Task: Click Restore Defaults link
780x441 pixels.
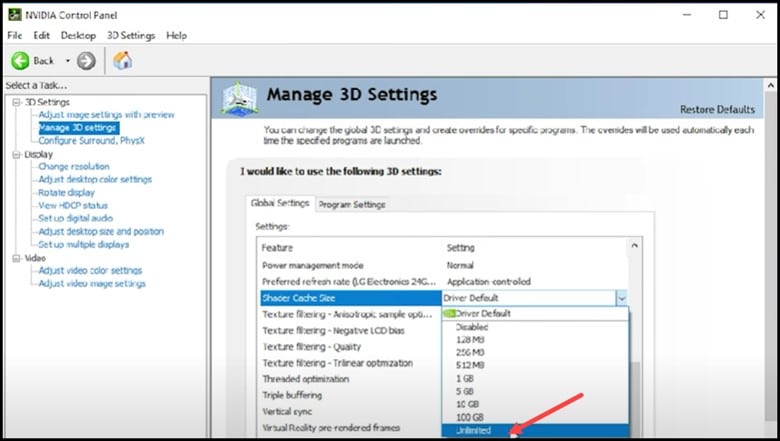Action: click(x=717, y=109)
